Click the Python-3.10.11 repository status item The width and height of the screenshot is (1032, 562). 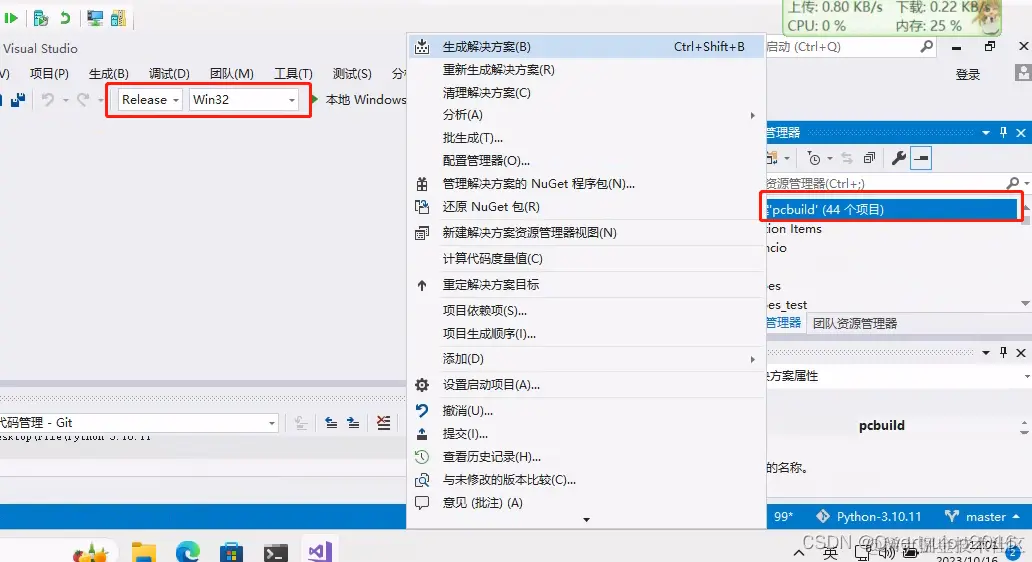pyautogui.click(x=869, y=517)
